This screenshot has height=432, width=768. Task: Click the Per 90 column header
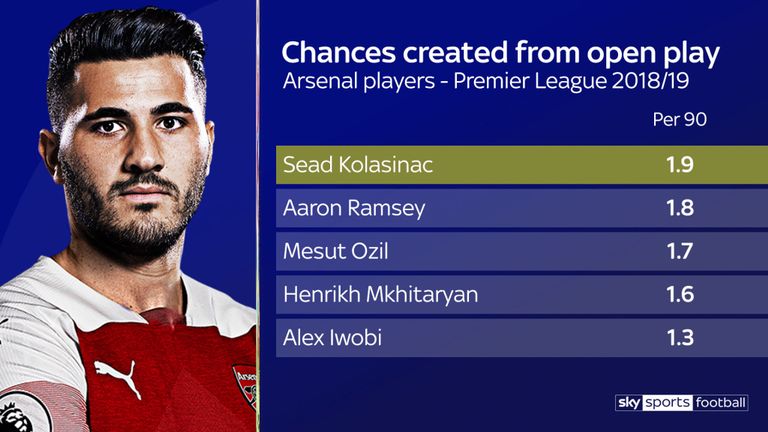coord(679,120)
